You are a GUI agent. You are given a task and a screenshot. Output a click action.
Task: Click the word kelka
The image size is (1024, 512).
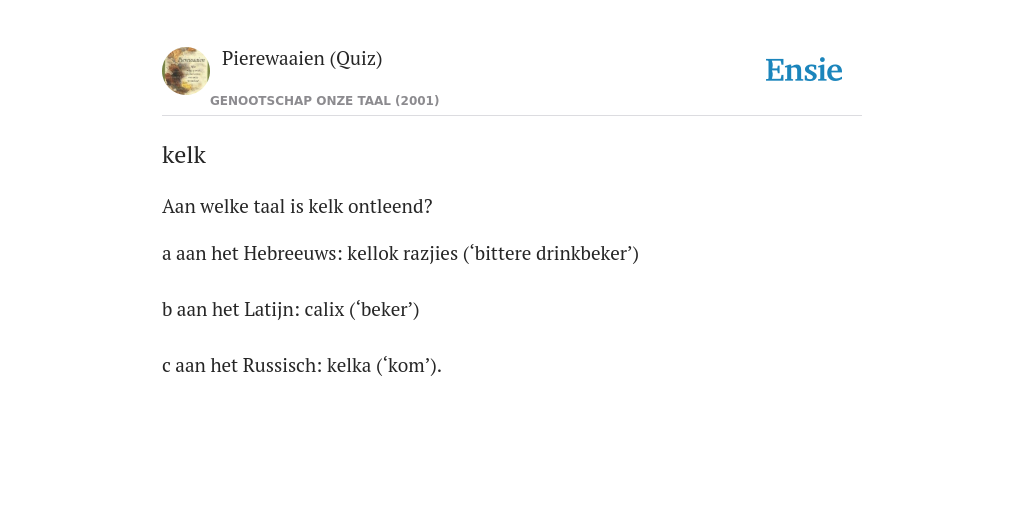[x=349, y=366]
